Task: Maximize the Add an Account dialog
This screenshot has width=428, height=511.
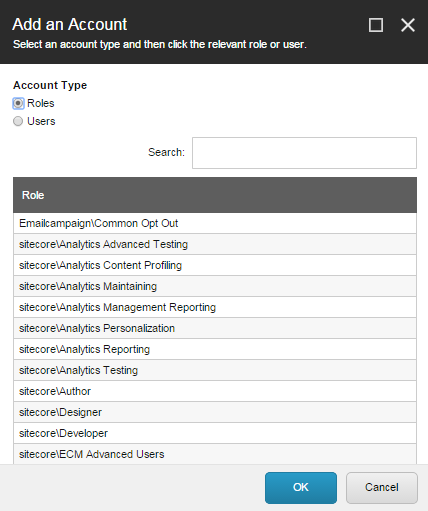Action: [x=376, y=25]
